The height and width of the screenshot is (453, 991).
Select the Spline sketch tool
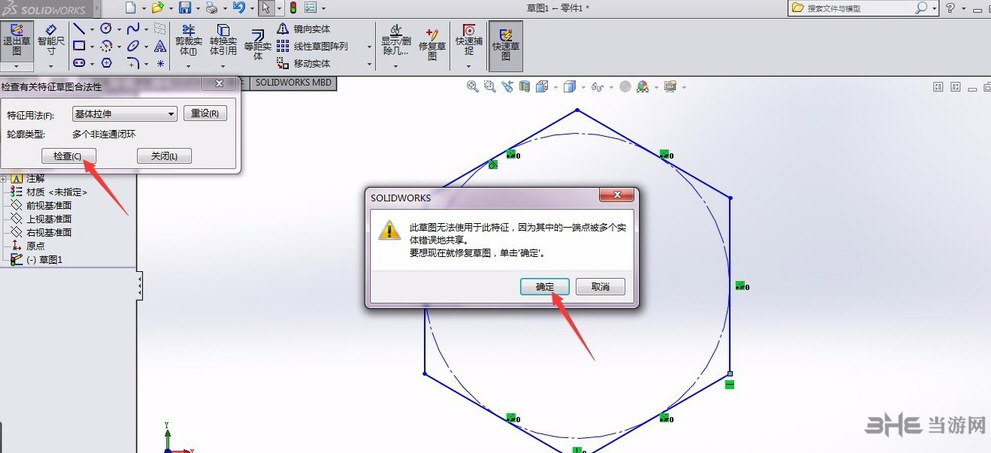point(133,29)
